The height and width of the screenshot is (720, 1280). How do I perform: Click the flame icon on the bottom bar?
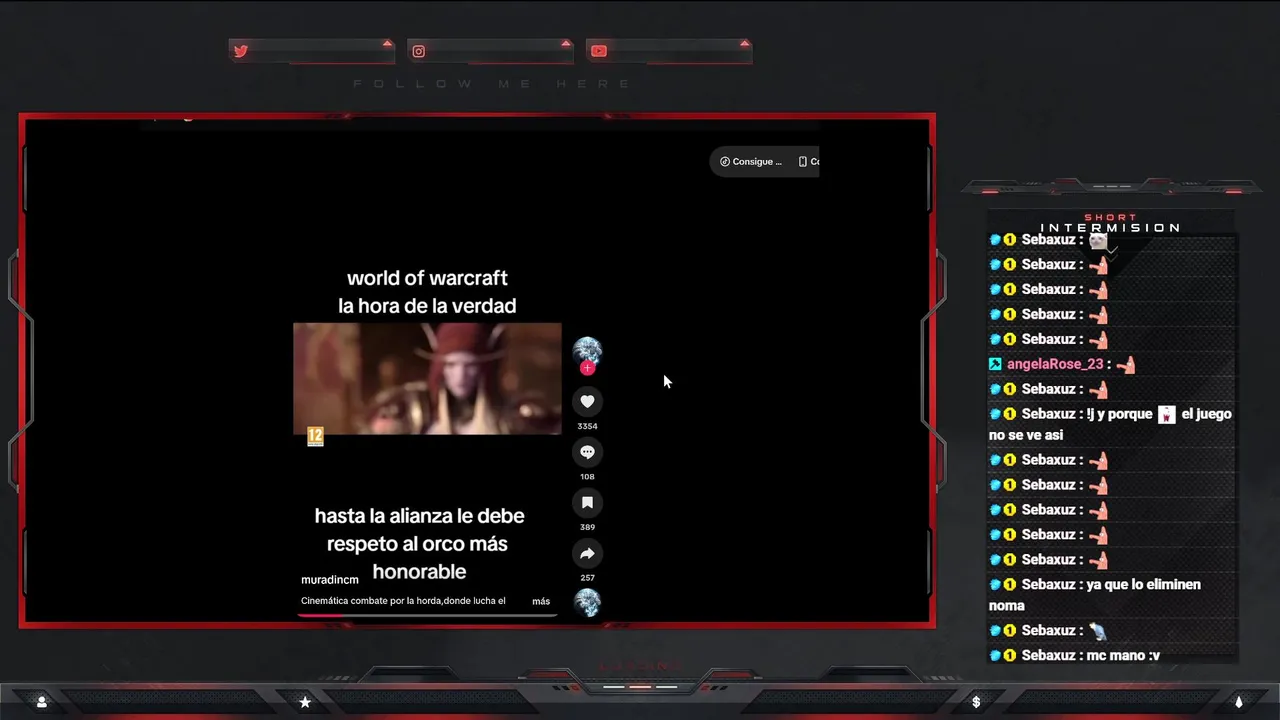click(x=1238, y=702)
